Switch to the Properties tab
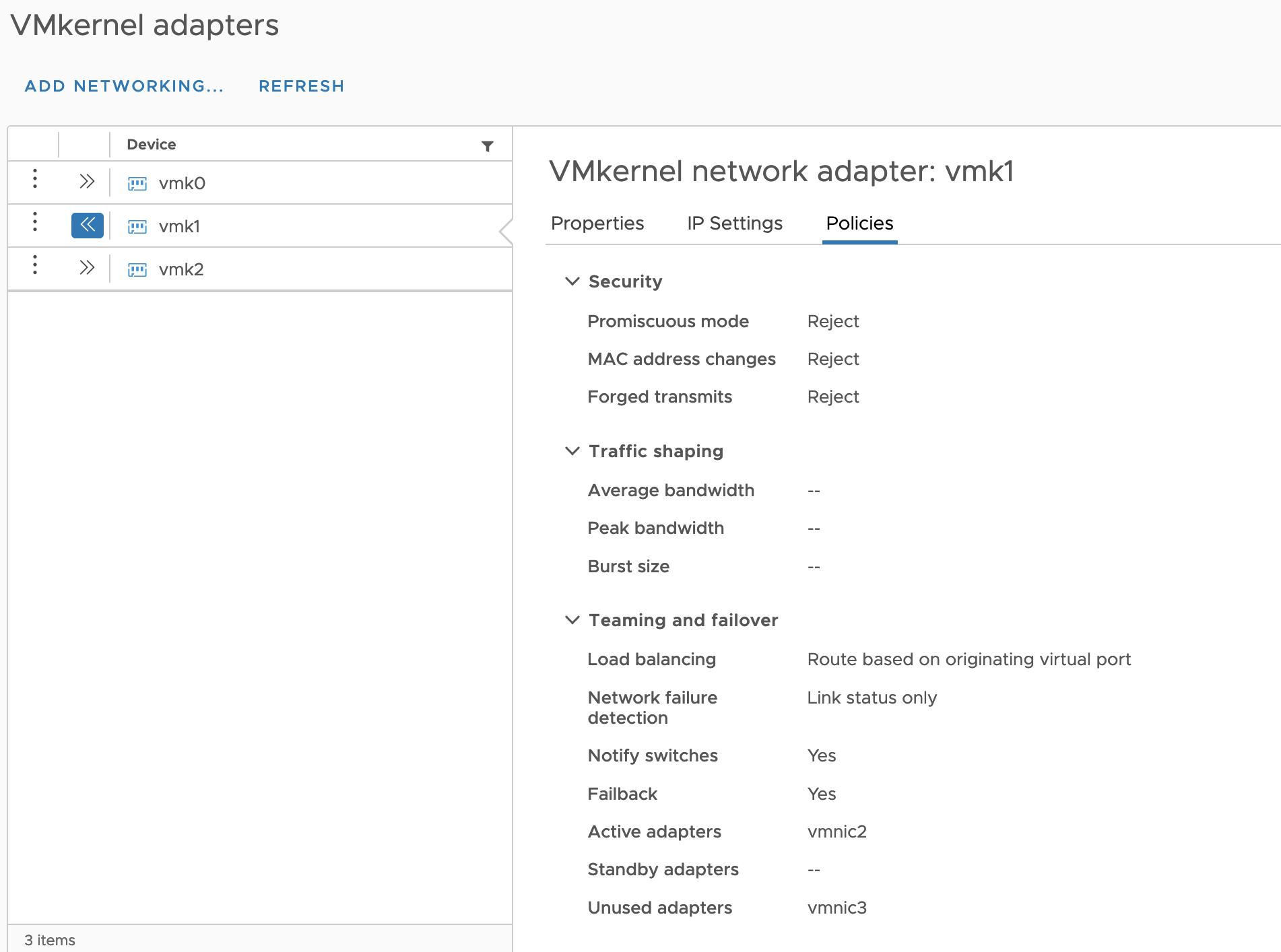Image resolution: width=1281 pixels, height=952 pixels. [597, 224]
